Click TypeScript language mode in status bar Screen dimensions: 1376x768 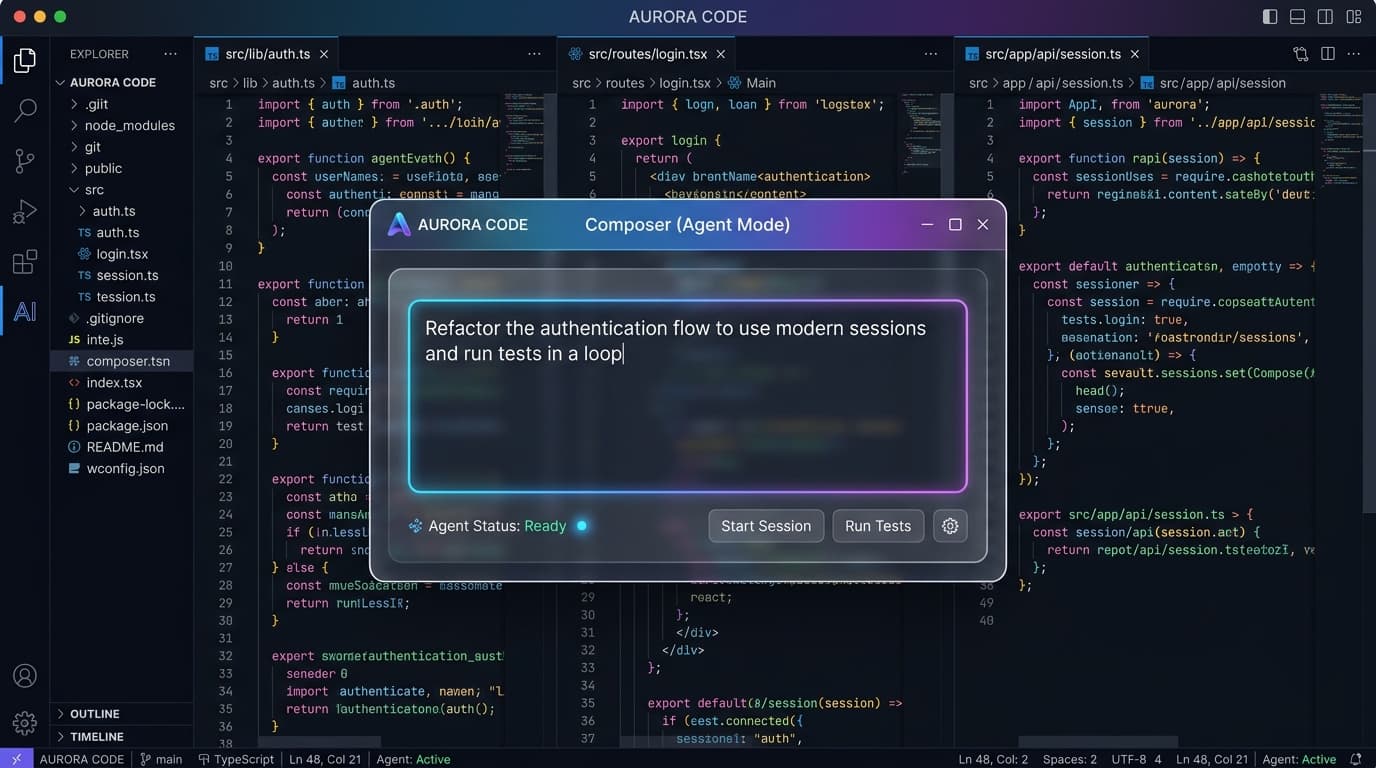point(236,759)
